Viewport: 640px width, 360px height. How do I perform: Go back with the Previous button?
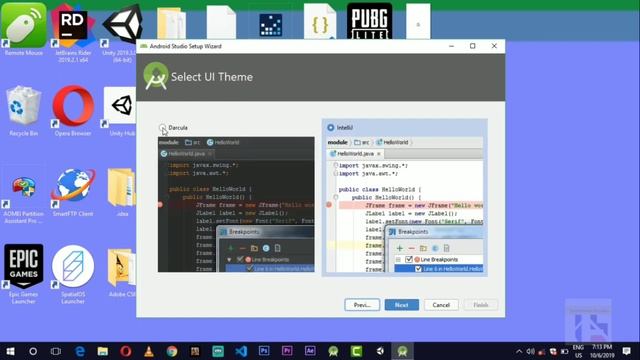(x=362, y=305)
